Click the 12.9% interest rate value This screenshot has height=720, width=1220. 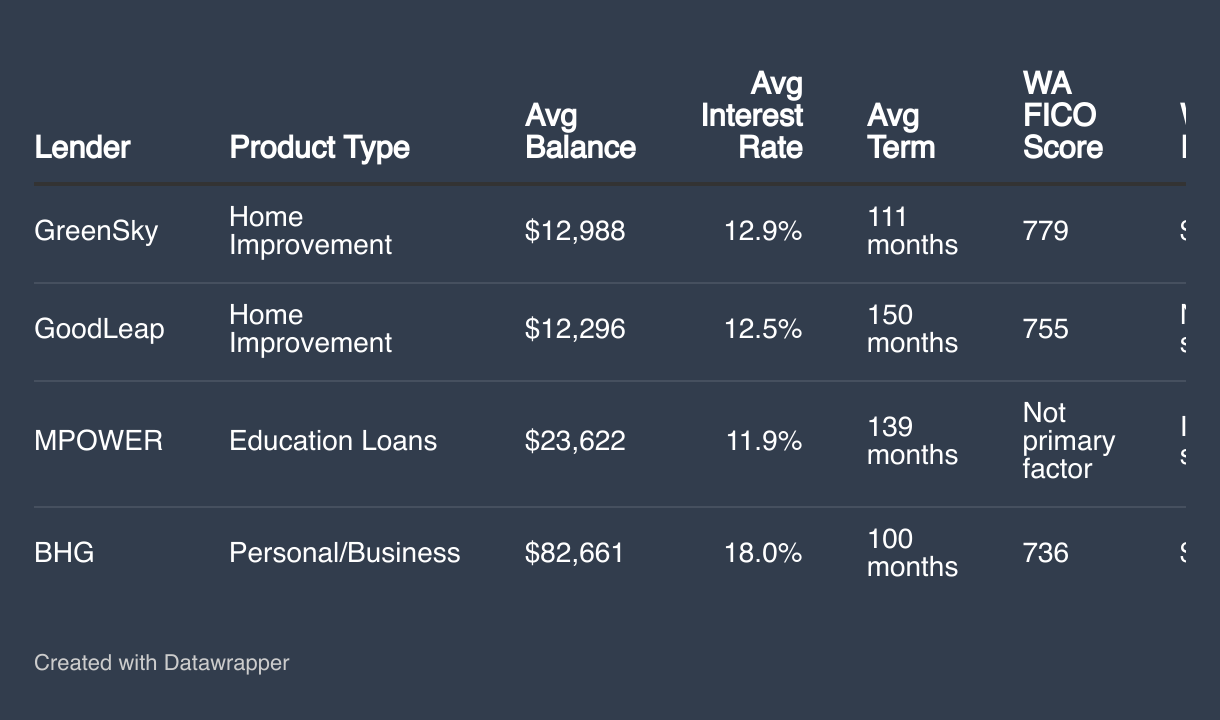point(763,231)
